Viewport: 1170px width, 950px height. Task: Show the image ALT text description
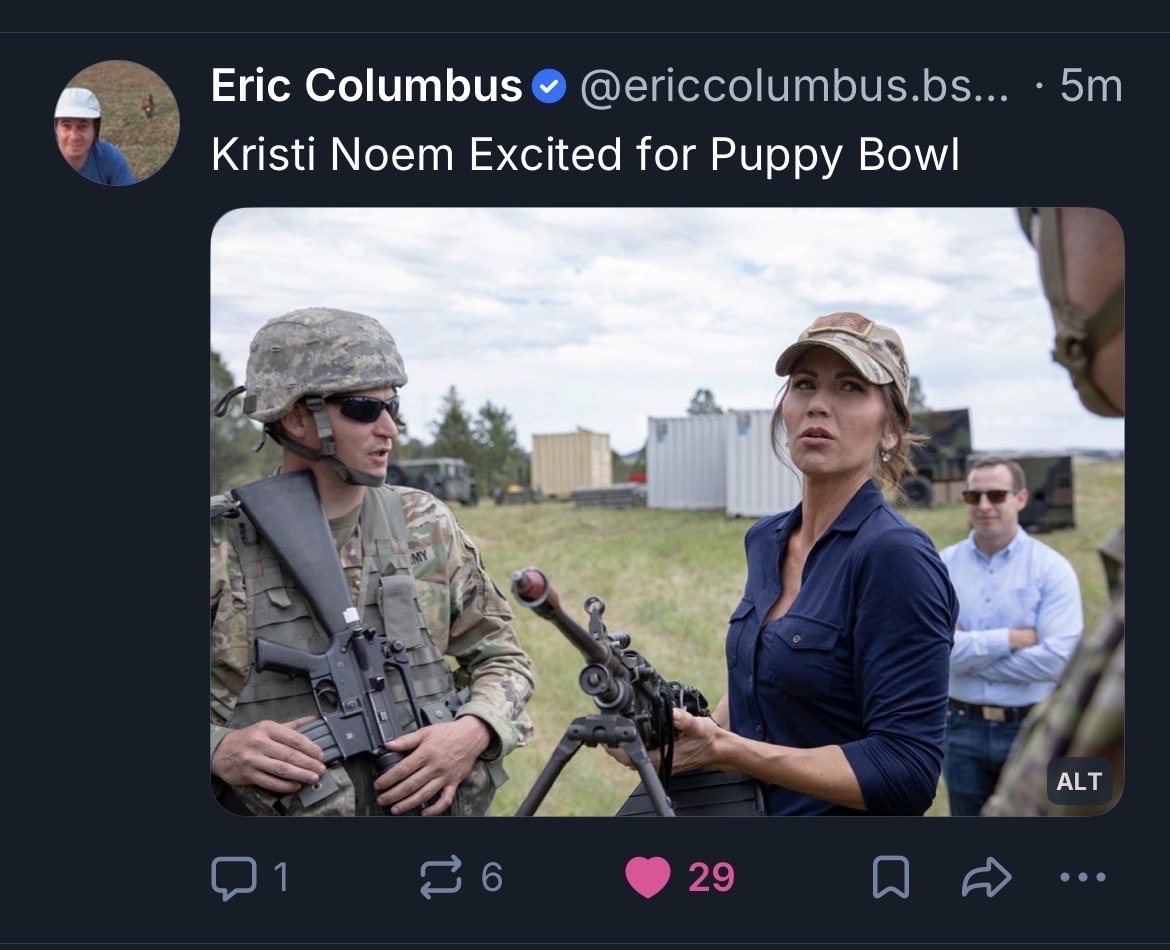1079,781
